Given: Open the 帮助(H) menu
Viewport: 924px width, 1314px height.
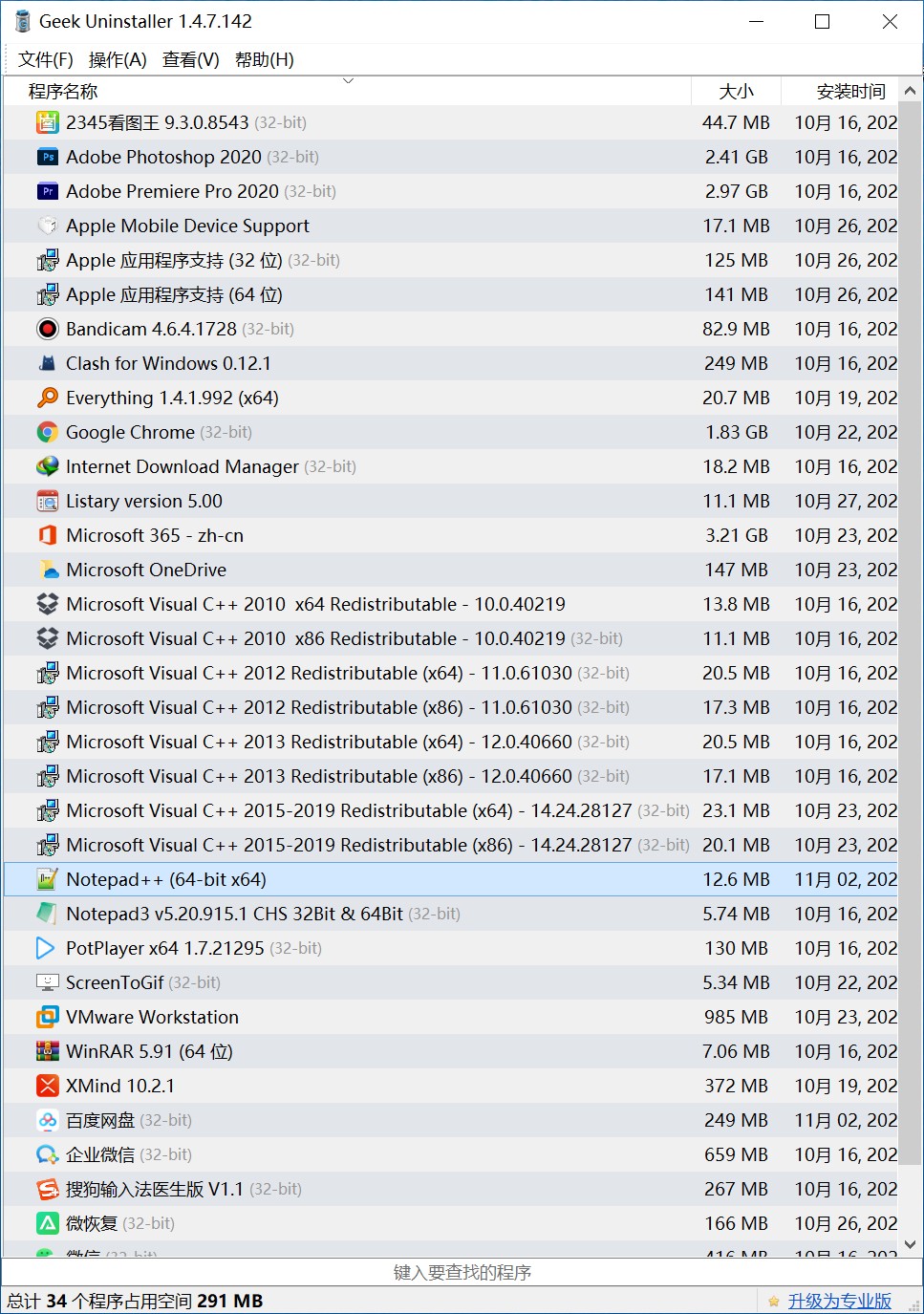Looking at the screenshot, I should [265, 59].
